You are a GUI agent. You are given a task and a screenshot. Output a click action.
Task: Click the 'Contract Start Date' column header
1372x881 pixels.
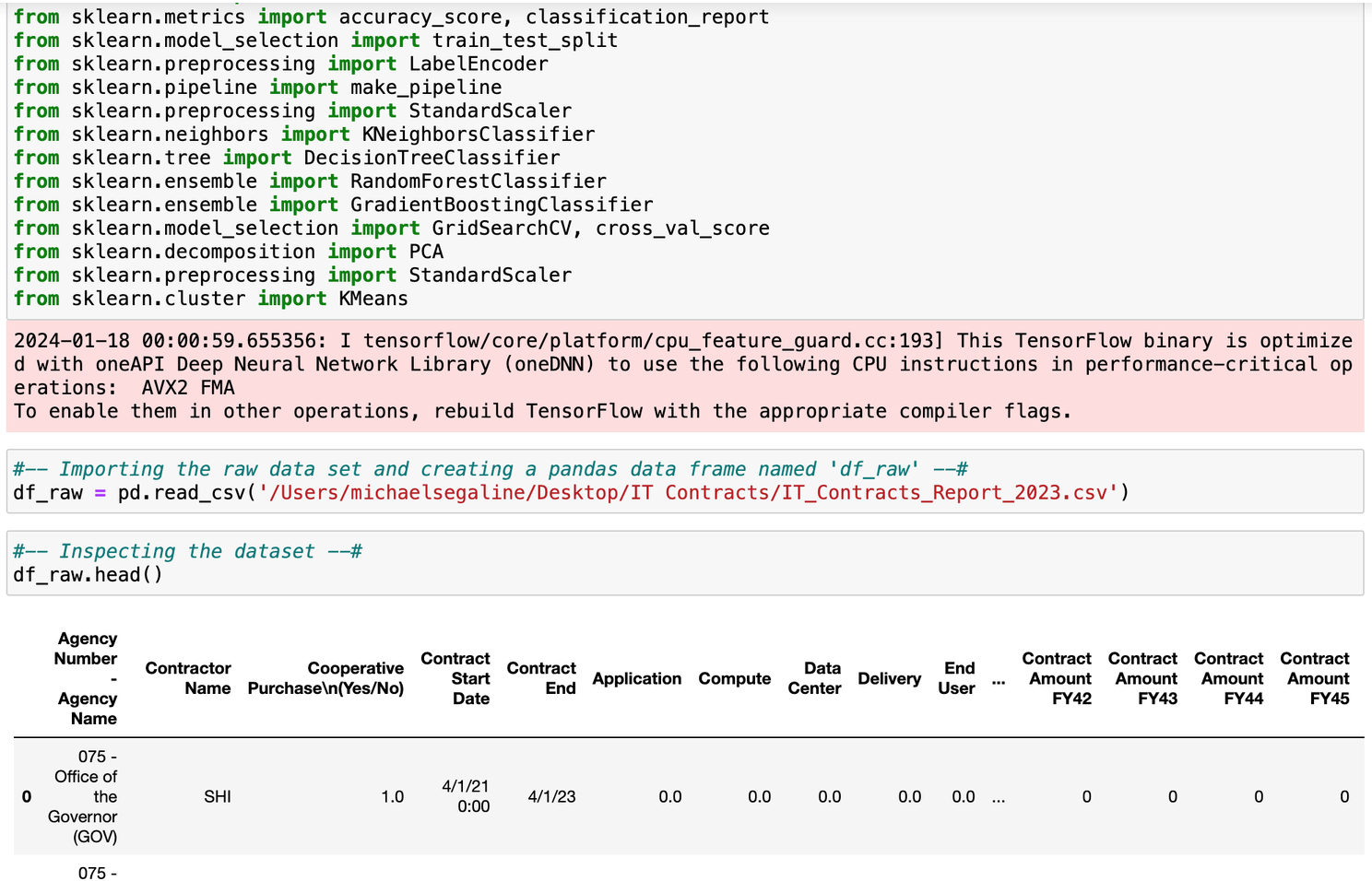455,678
